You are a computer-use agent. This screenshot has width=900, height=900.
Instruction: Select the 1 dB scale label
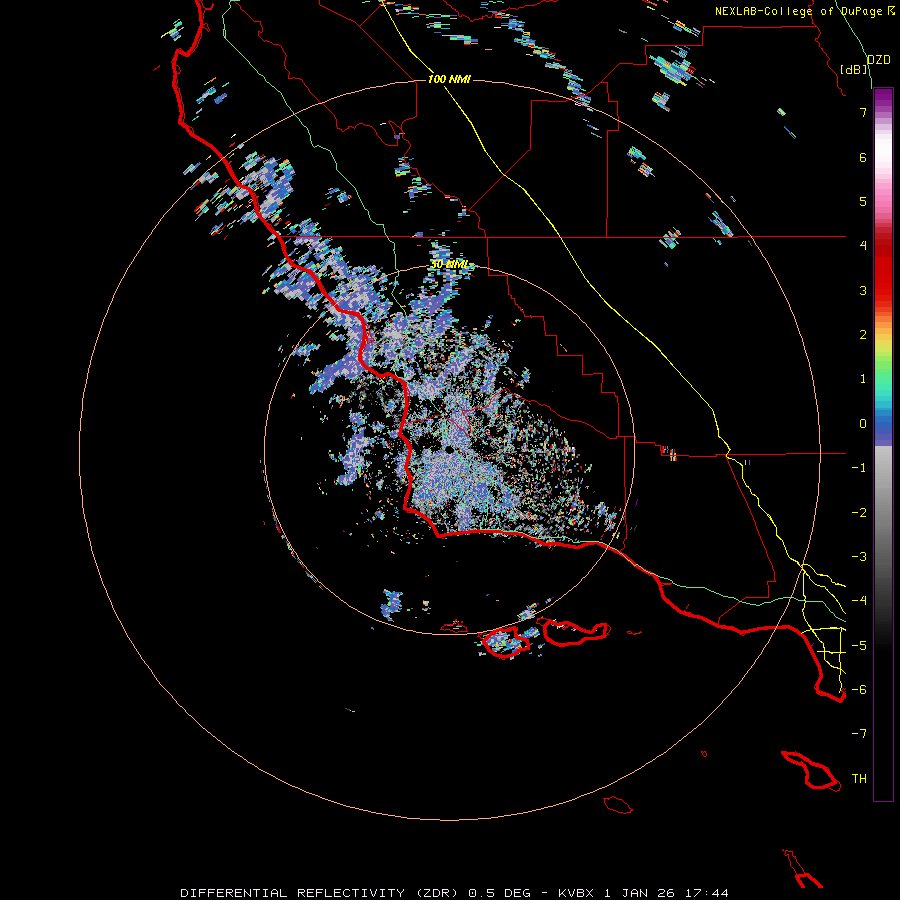coord(863,379)
